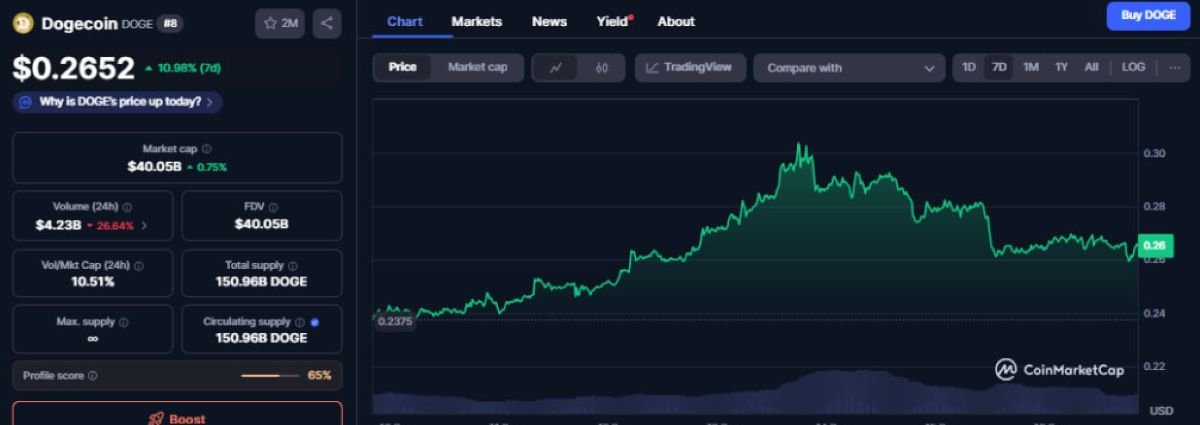This screenshot has height=425, width=1200.
Task: Toggle chart to Market cap view
Action: (477, 67)
